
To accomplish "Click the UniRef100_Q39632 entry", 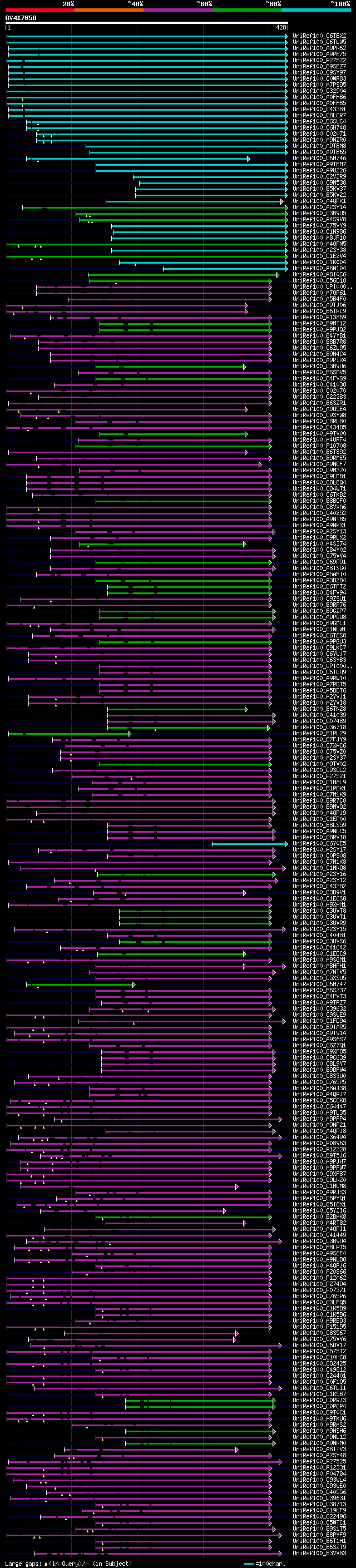I will click(x=319, y=1008).
